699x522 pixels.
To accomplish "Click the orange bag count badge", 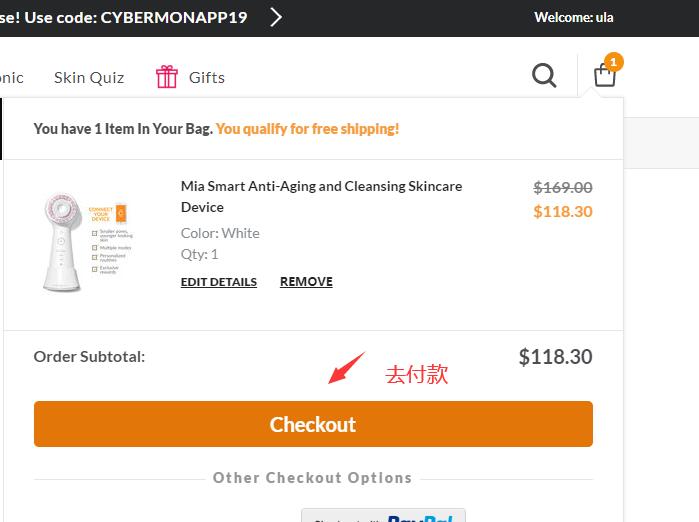I will click(614, 62).
